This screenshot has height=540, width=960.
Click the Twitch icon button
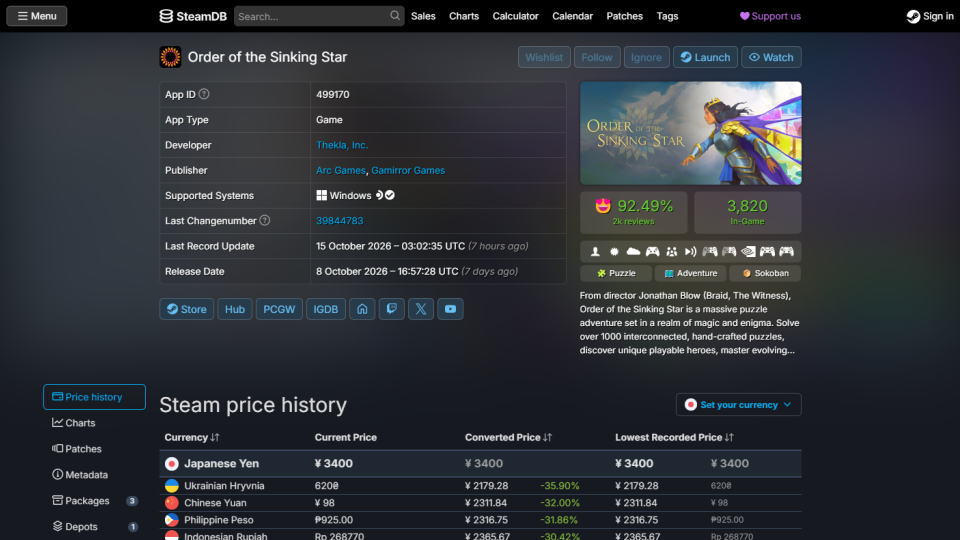tap(391, 309)
